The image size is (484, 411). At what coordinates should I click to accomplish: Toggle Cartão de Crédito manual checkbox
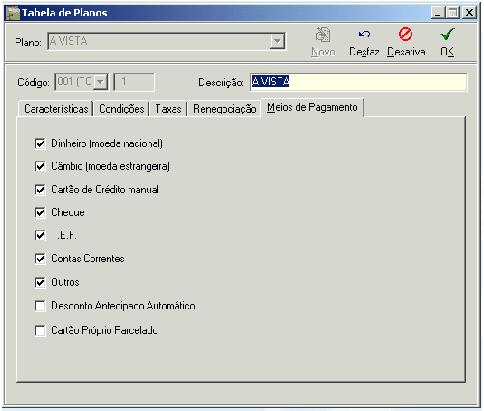[x=40, y=190]
